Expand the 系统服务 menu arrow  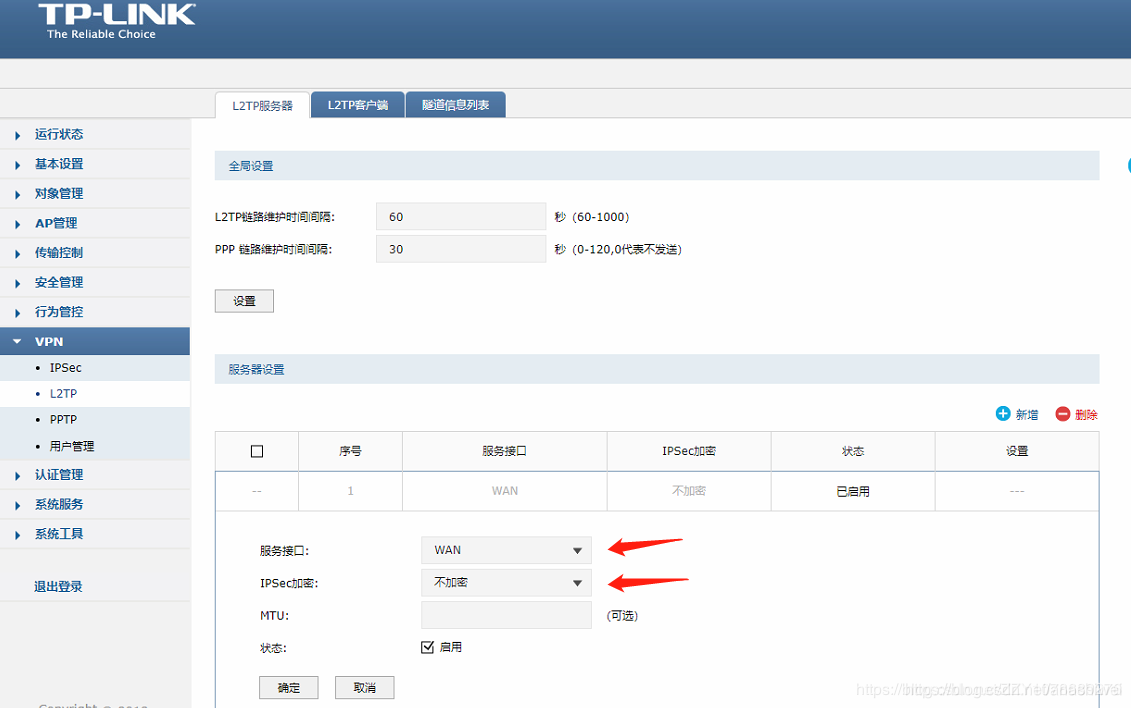tap(17, 505)
